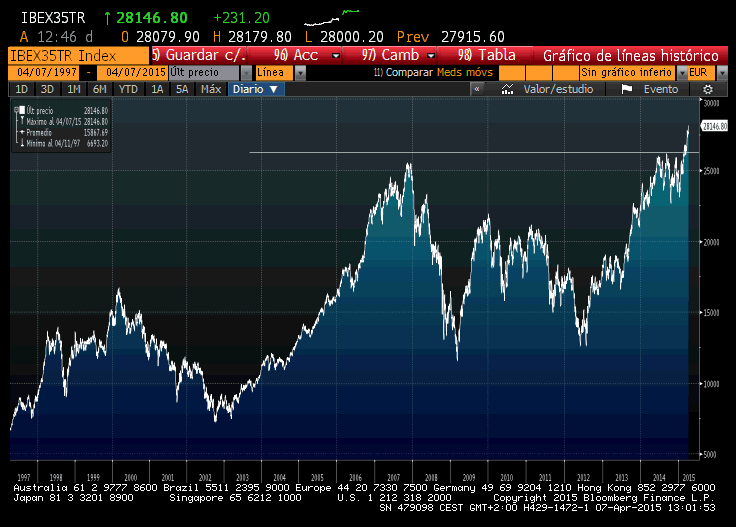This screenshot has height=527, width=736.
Task: Click the 97) Camb button
Action: [x=390, y=55]
